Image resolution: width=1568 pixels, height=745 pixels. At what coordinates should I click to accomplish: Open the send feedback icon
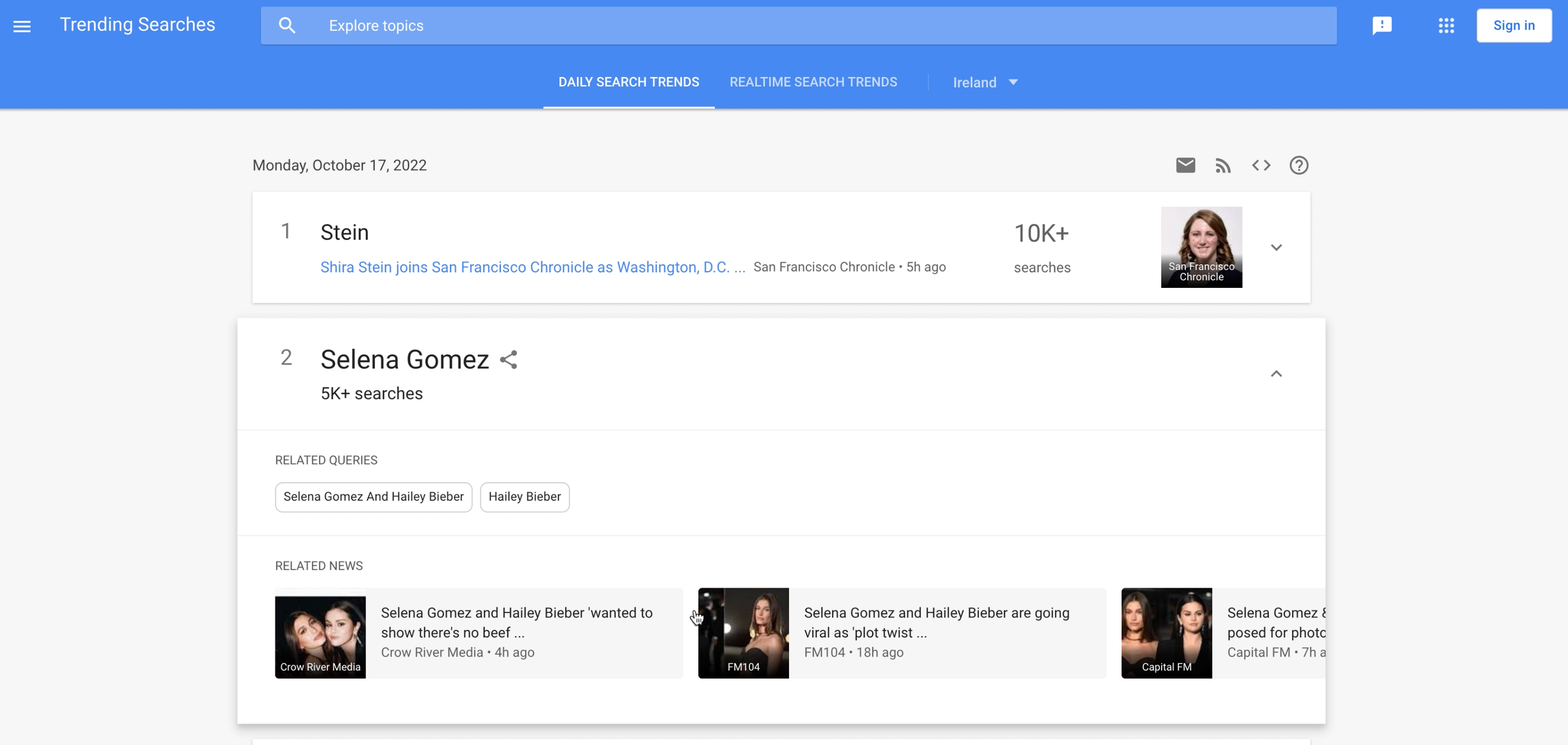(x=1382, y=26)
